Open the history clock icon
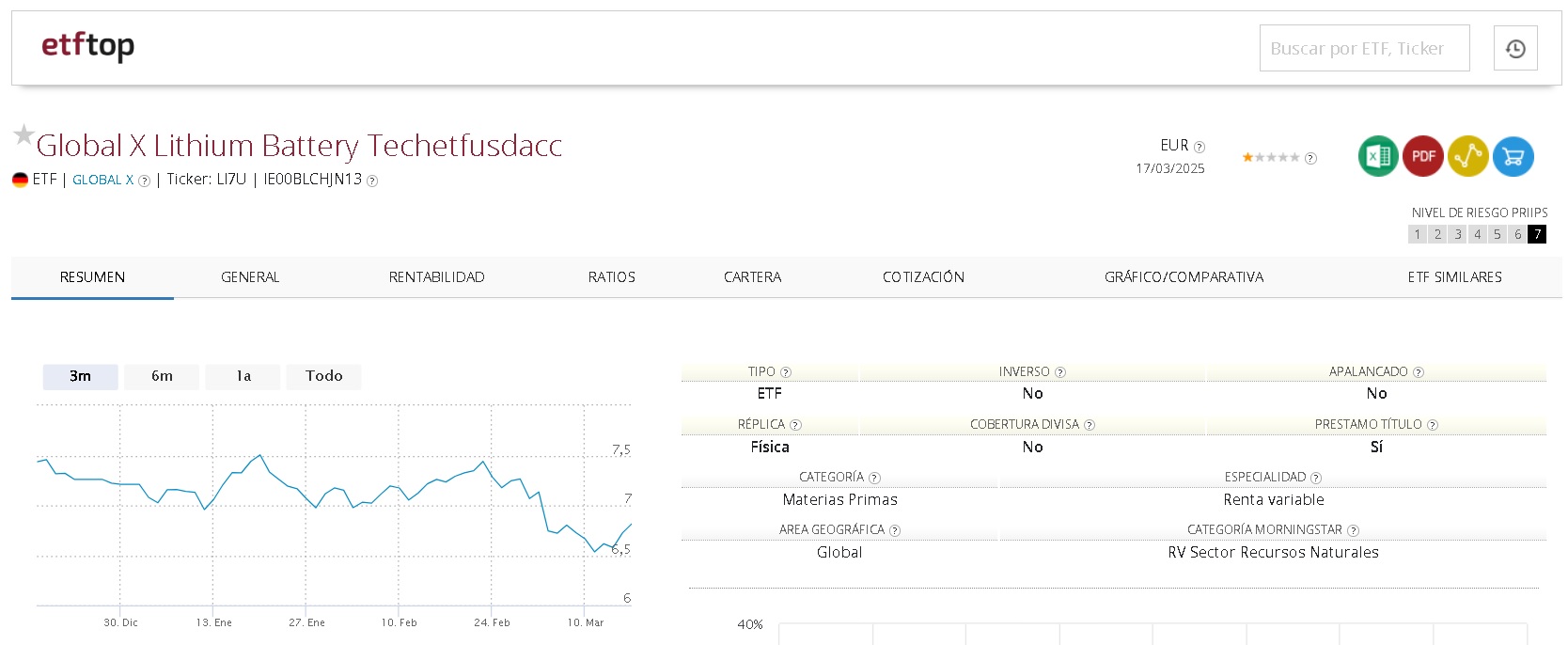Screen dimensions: 1568x645 pyautogui.click(x=1515, y=49)
